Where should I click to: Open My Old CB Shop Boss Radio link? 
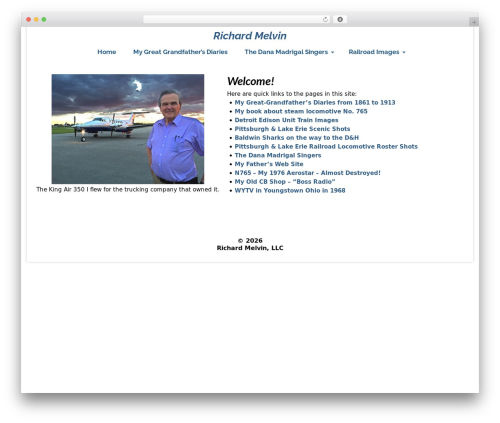click(x=285, y=182)
